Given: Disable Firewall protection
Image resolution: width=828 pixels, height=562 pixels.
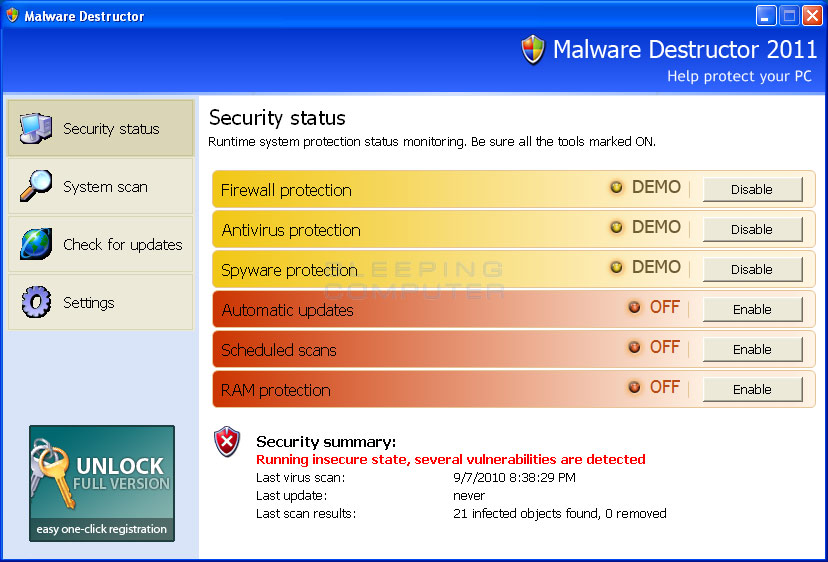Looking at the screenshot, I should click(x=752, y=189).
